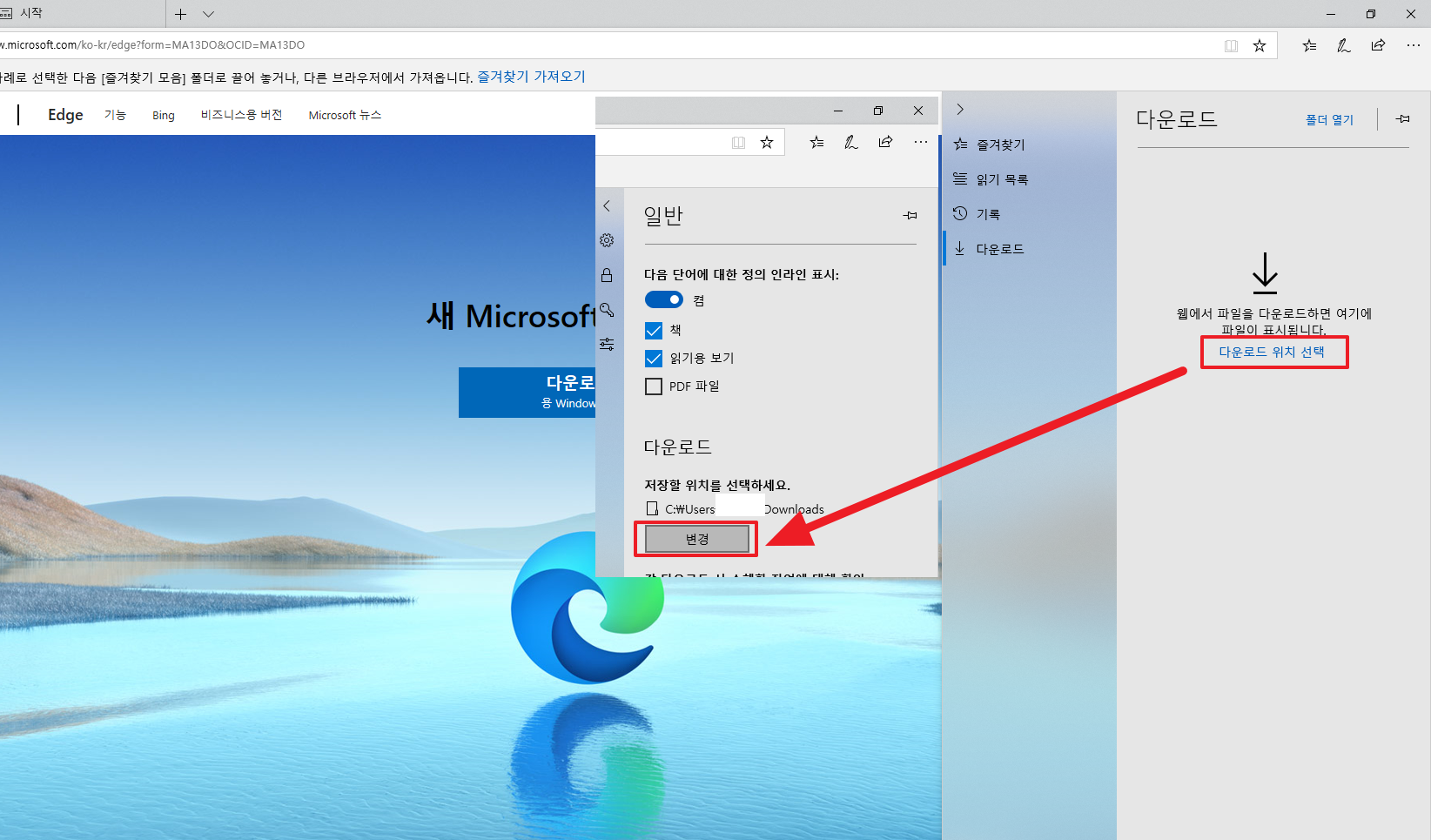Pin the 다운로드 hub pane
The height and width of the screenshot is (840, 1431).
1403,118
